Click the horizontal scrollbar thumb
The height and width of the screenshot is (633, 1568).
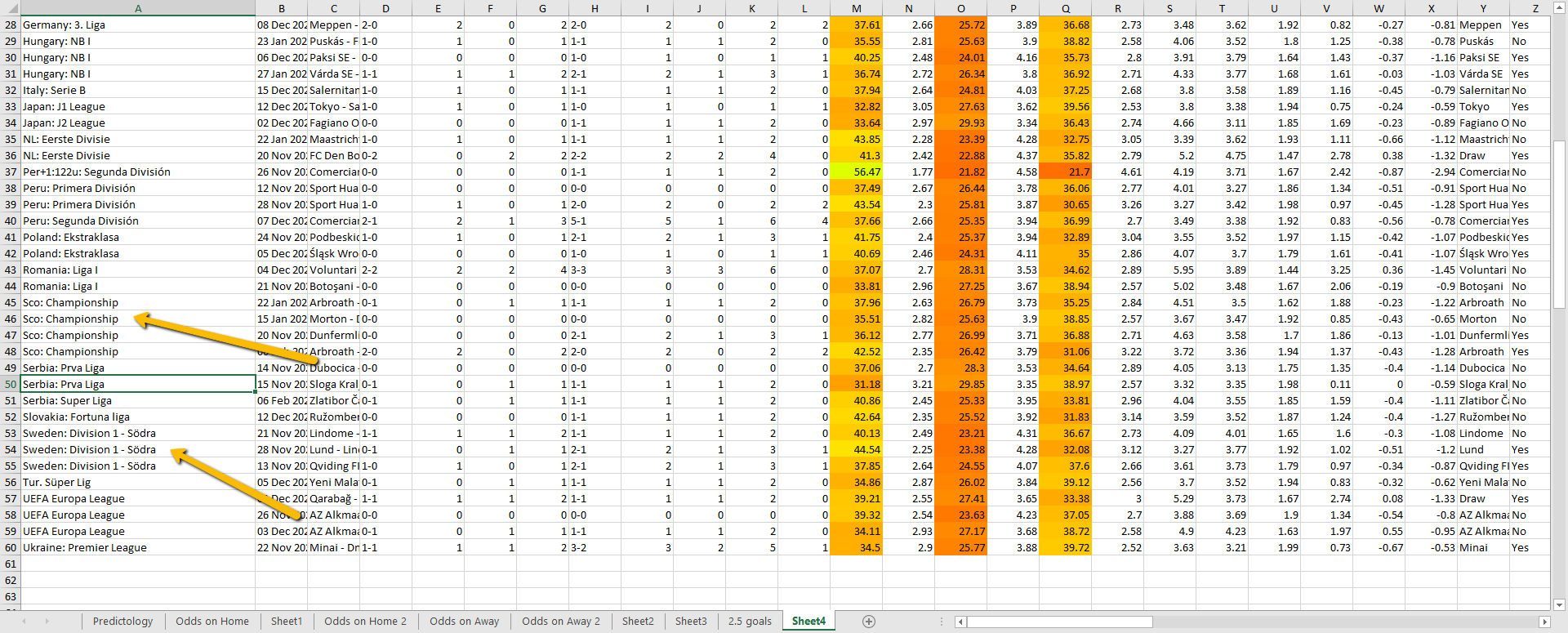pyautogui.click(x=1060, y=622)
